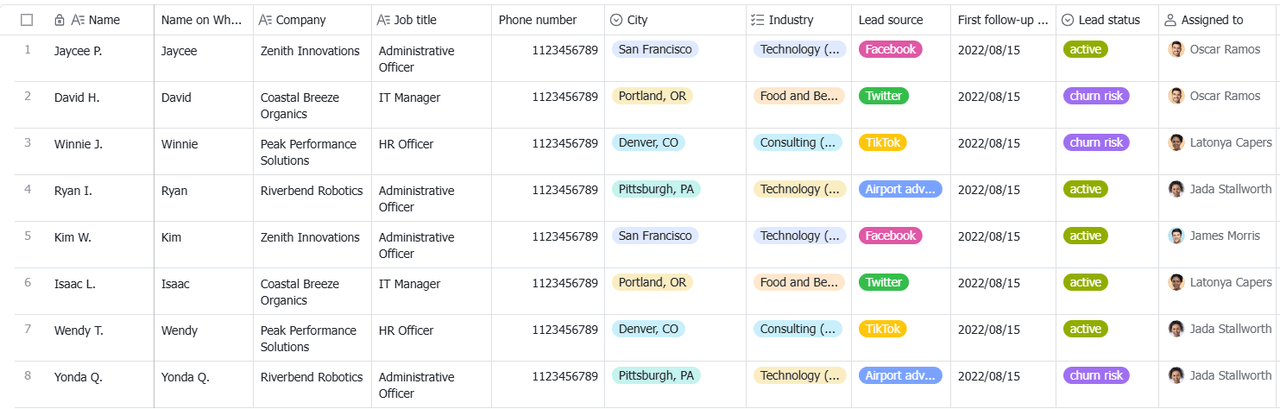Click the person icon in Assigned to header
Image resolution: width=1280 pixels, height=409 pixels.
coord(1170,20)
